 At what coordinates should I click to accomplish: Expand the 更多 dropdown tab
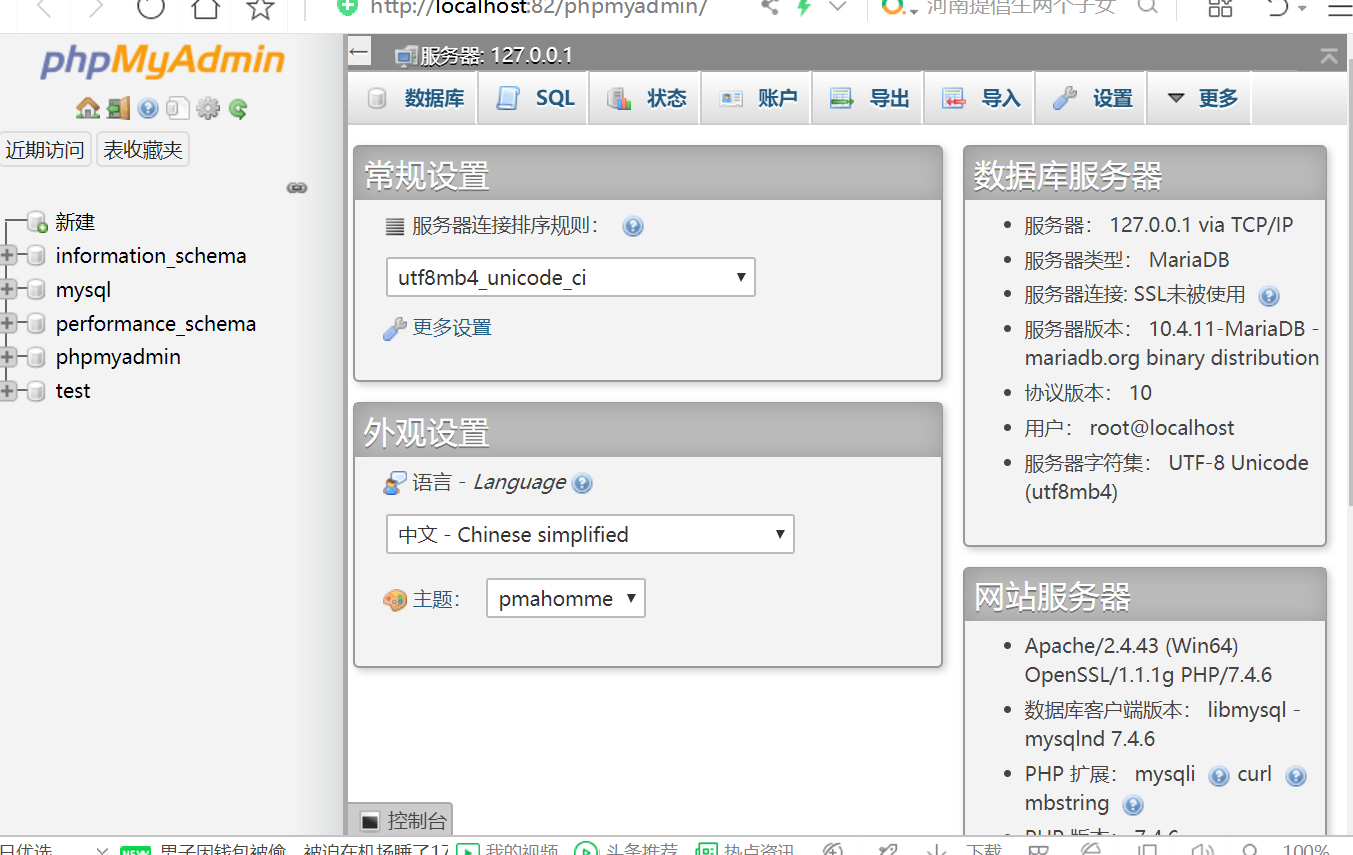click(x=1201, y=98)
